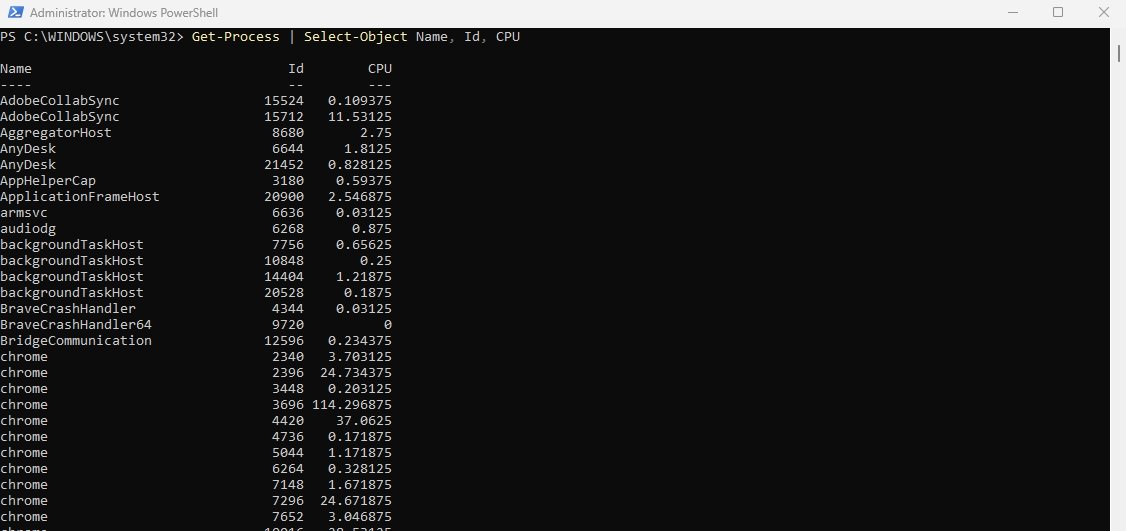The image size is (1126, 531).
Task: Click the vertical scrollbar thumb
Action: pyautogui.click(x=1118, y=53)
